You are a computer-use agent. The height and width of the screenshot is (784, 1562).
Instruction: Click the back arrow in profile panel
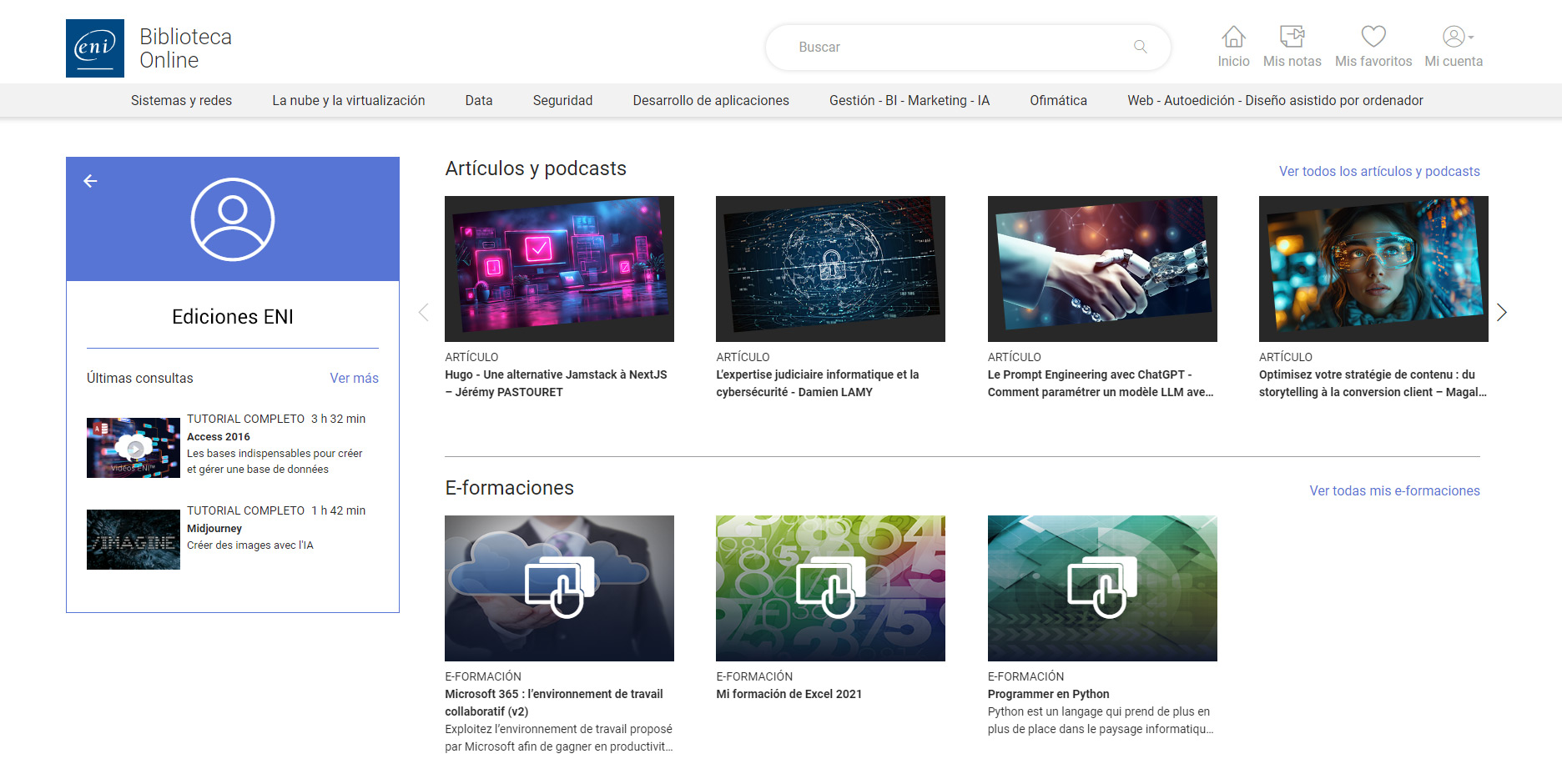point(90,181)
